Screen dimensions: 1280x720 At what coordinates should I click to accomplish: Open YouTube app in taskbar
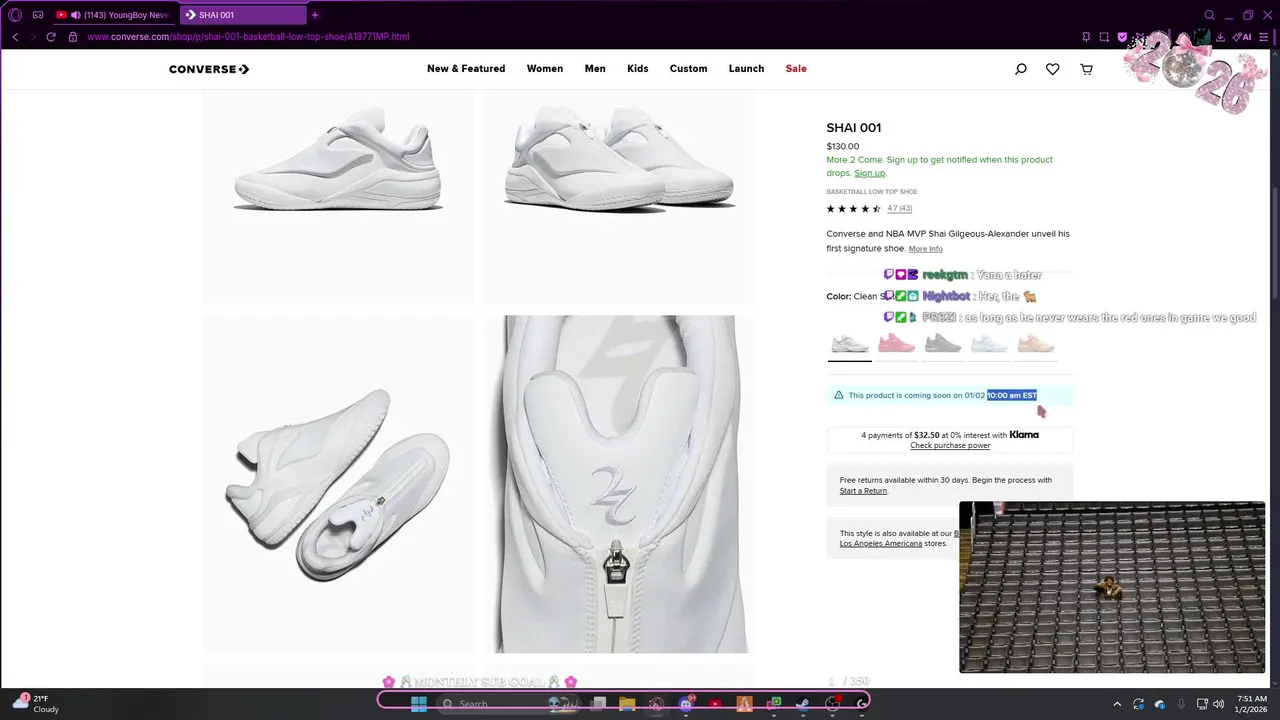tap(715, 703)
